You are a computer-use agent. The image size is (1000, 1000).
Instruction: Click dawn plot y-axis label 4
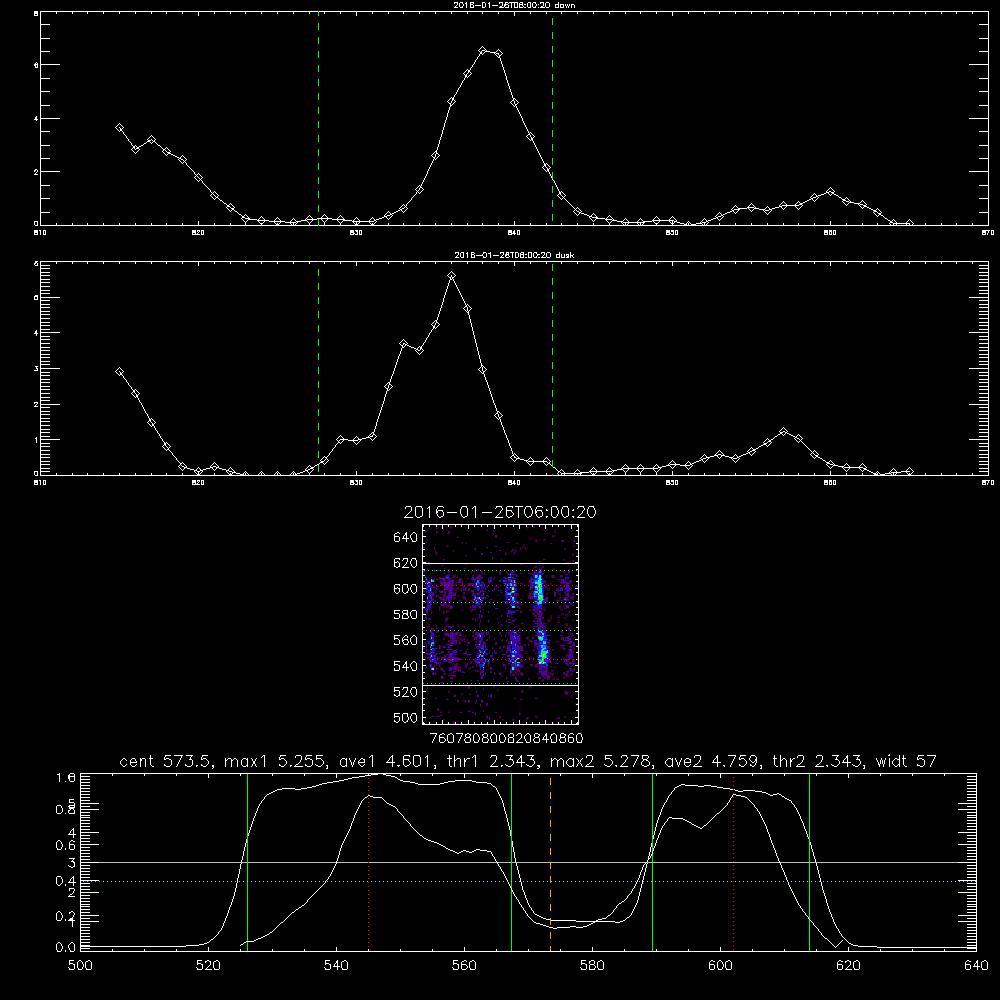coord(36,119)
